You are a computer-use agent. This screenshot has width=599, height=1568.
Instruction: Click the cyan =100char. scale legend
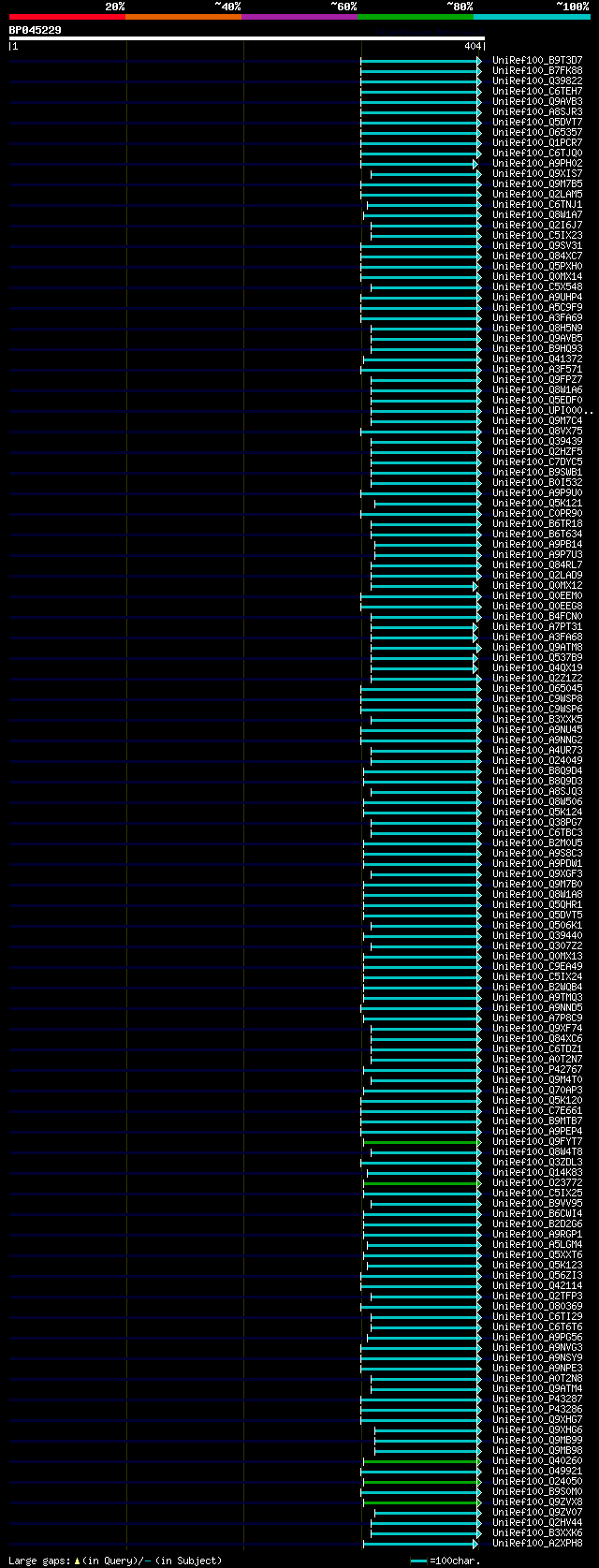[446, 1561]
